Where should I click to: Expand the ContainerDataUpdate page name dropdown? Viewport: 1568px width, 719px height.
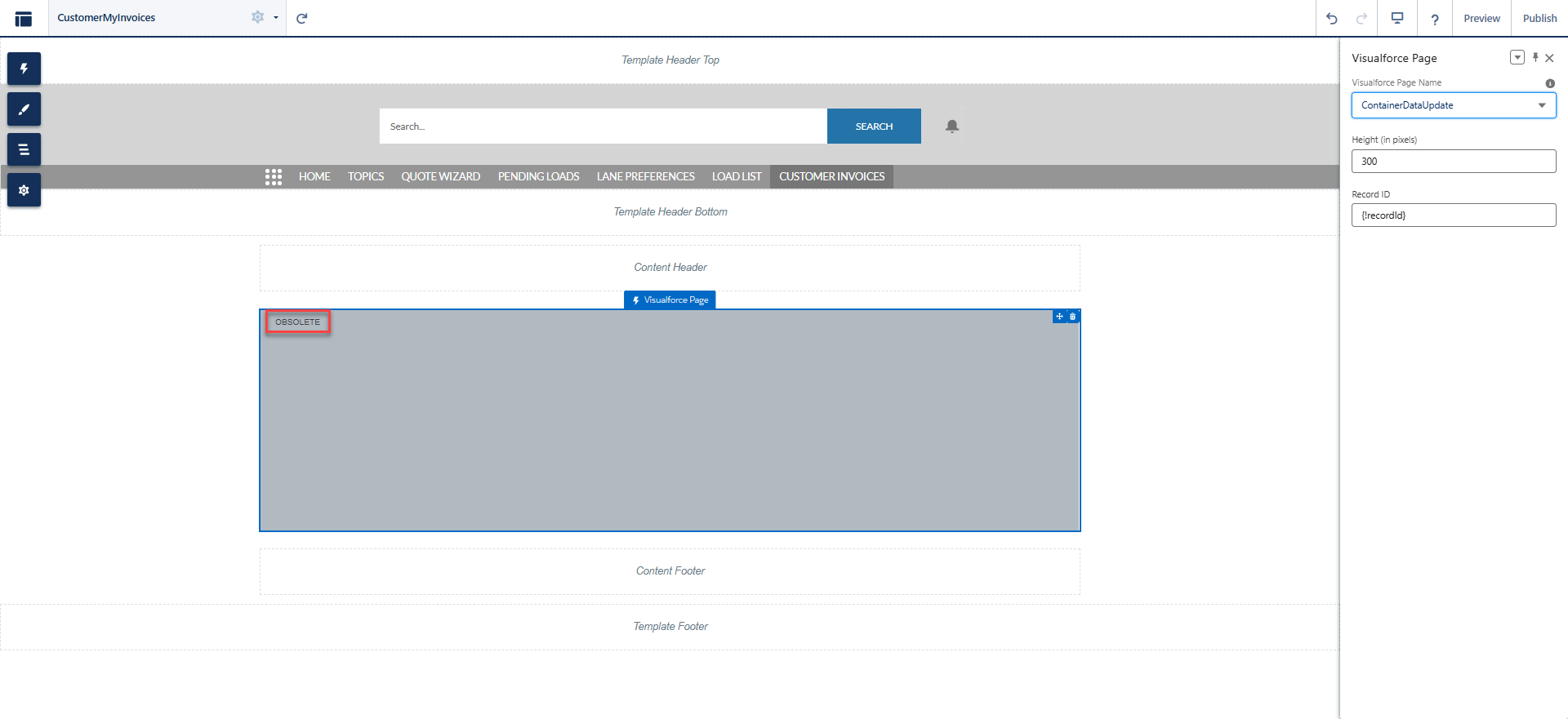[1454, 105]
